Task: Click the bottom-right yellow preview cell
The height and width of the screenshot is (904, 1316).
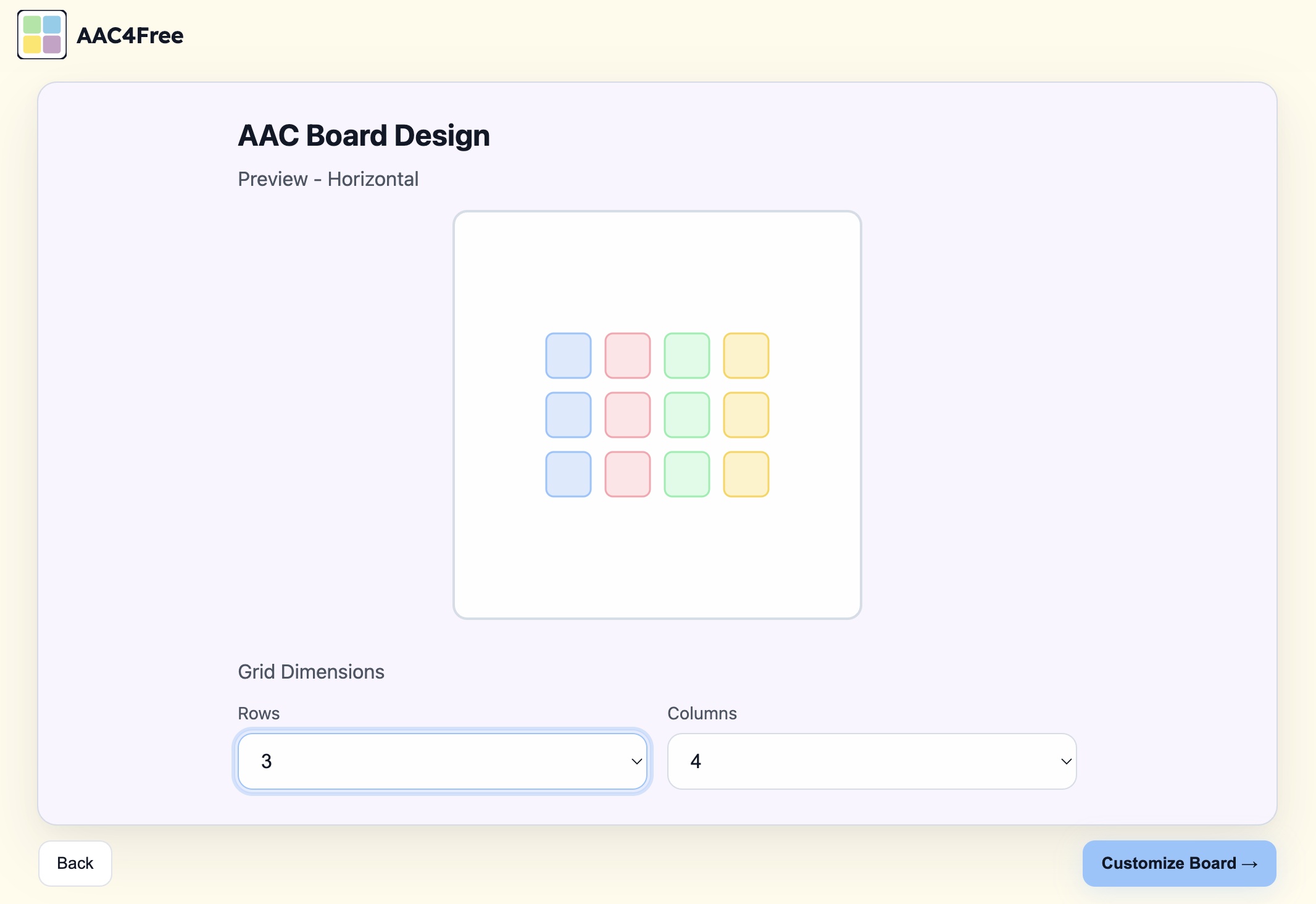Action: coord(746,474)
